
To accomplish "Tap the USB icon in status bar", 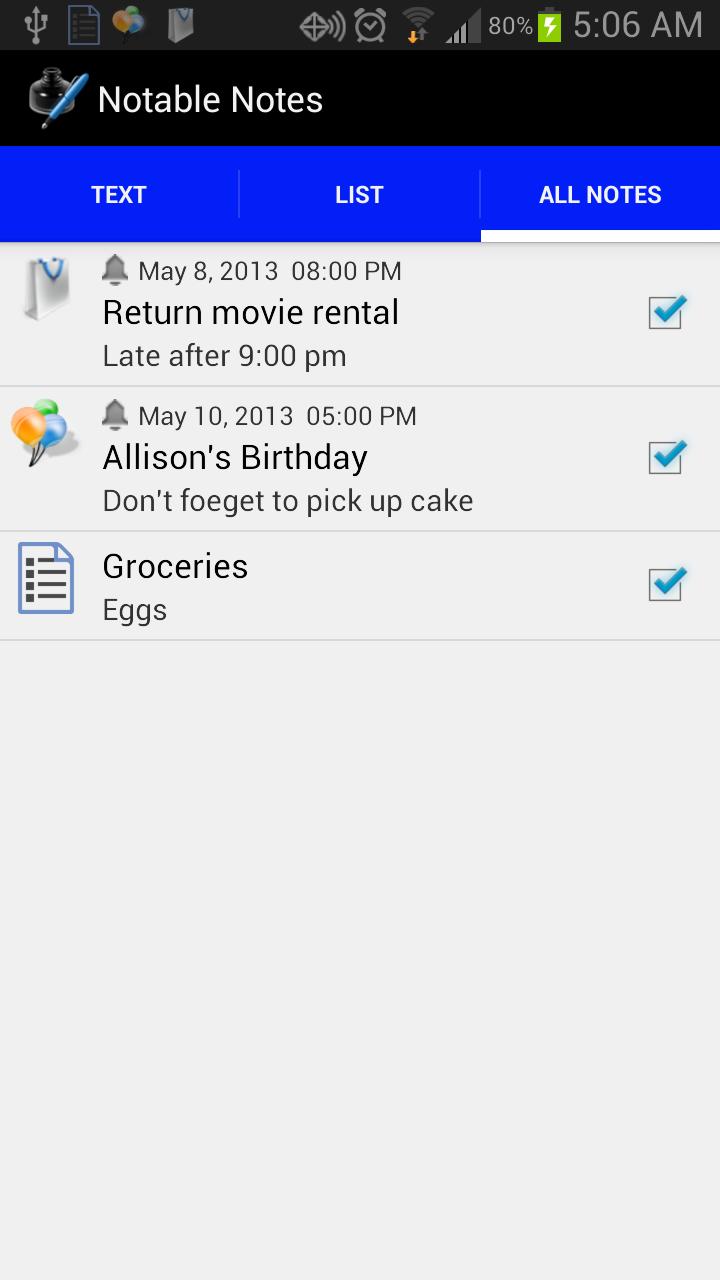I will point(36,25).
